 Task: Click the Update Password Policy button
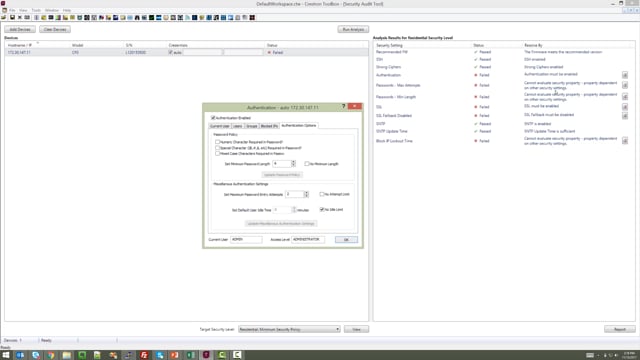(x=282, y=175)
